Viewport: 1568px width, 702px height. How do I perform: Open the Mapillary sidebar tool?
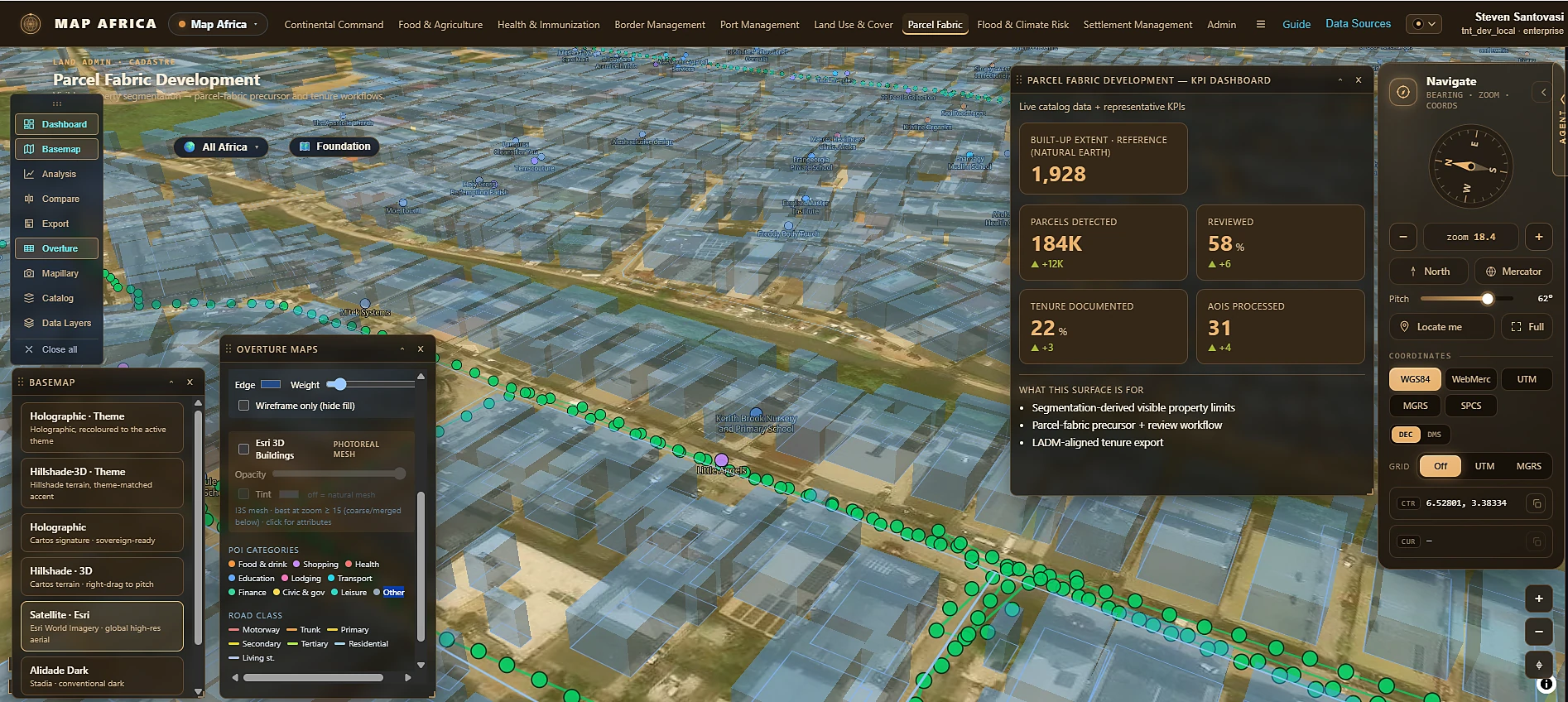tap(56, 273)
